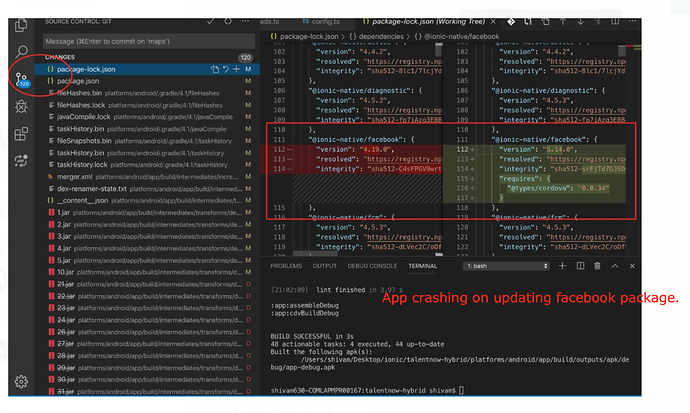Open fileHashes.bin in changes list
Viewport: 690px width, 413px height.
coord(147,93)
